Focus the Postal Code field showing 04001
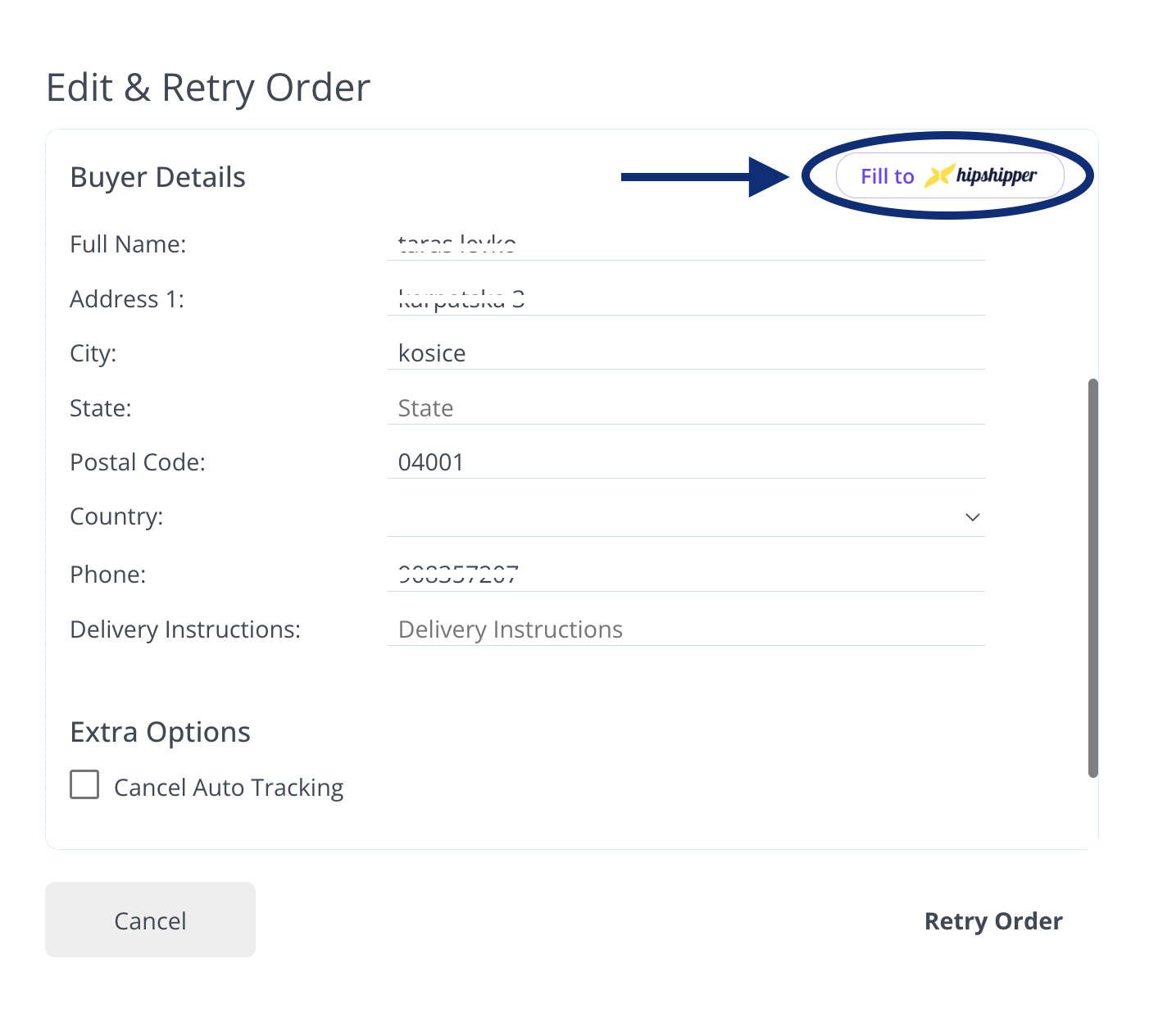The image size is (1149, 1036). [x=685, y=462]
